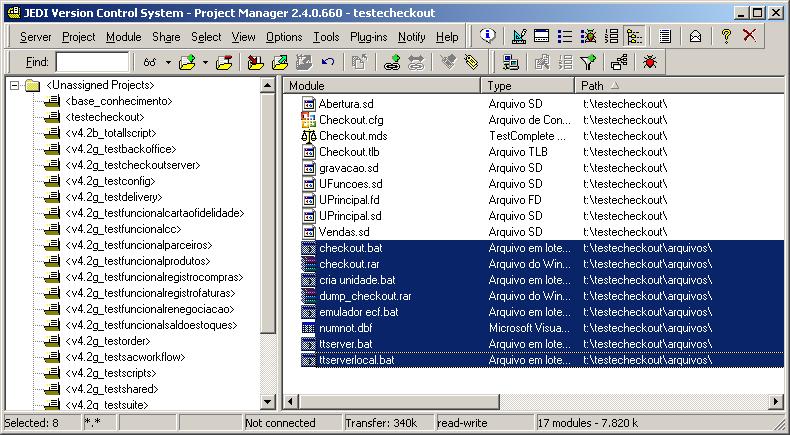Open the Module menu

[x=123, y=37]
